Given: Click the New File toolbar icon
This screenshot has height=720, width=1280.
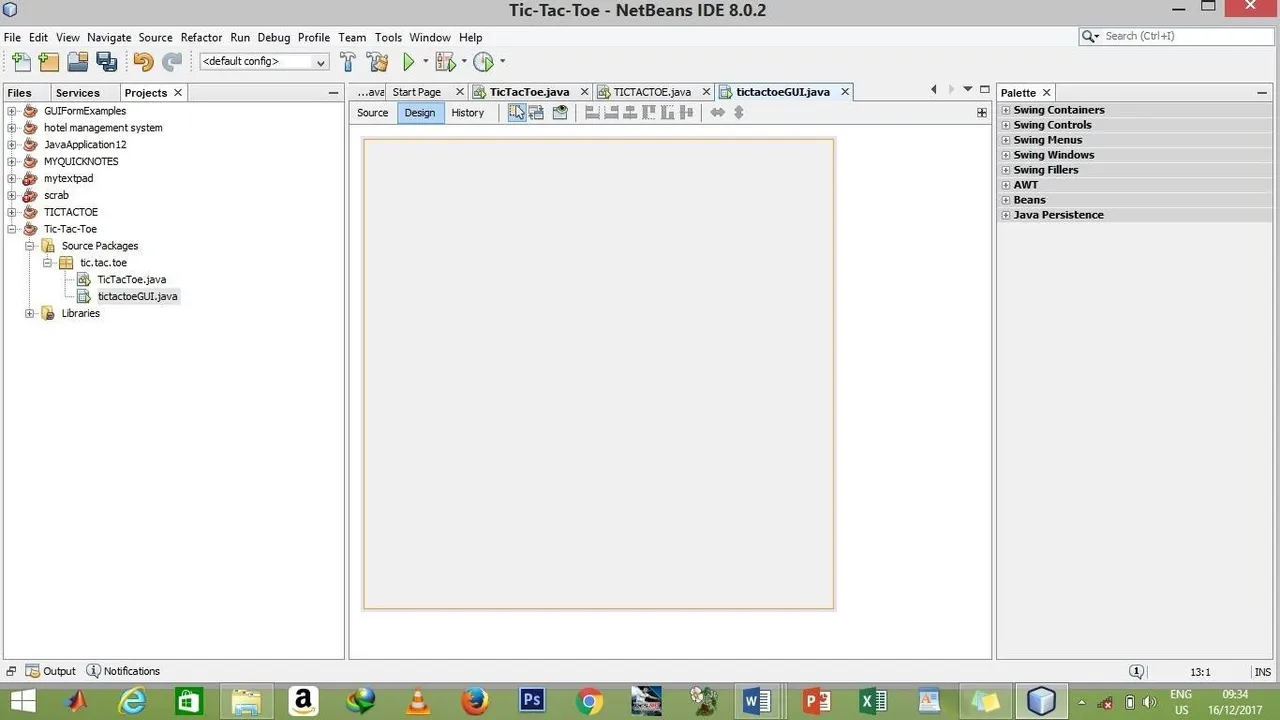Looking at the screenshot, I should point(20,62).
